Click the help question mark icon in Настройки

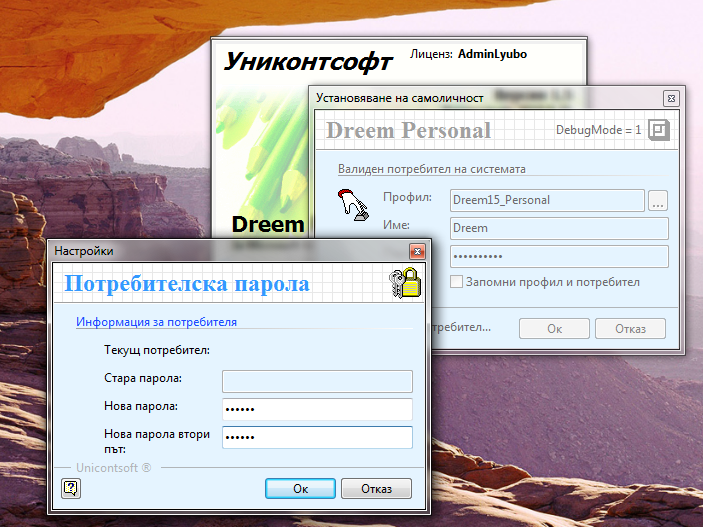point(71,488)
